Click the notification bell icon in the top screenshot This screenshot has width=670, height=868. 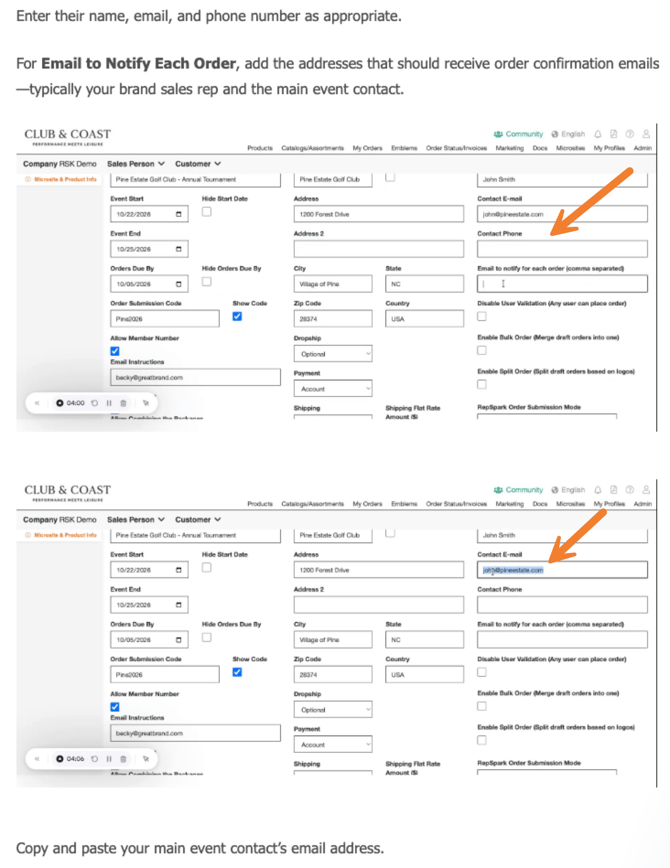tap(598, 134)
